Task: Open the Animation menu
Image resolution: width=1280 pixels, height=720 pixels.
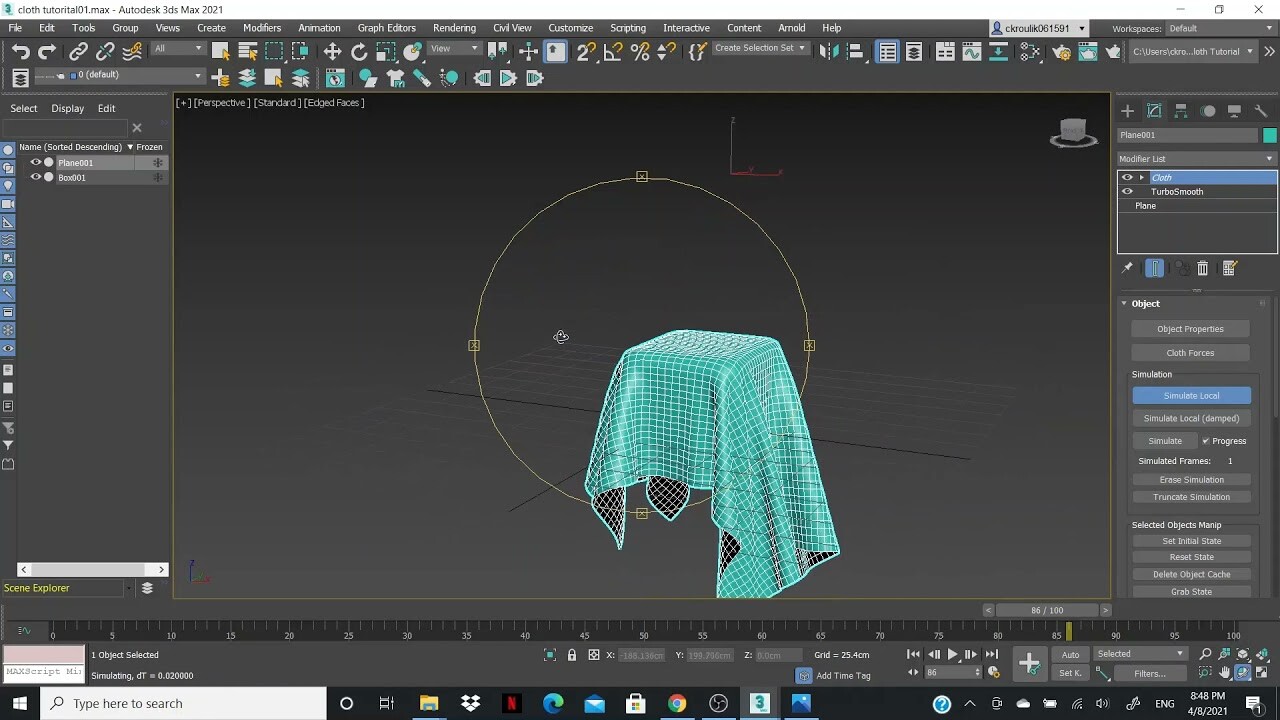Action: pyautogui.click(x=319, y=27)
